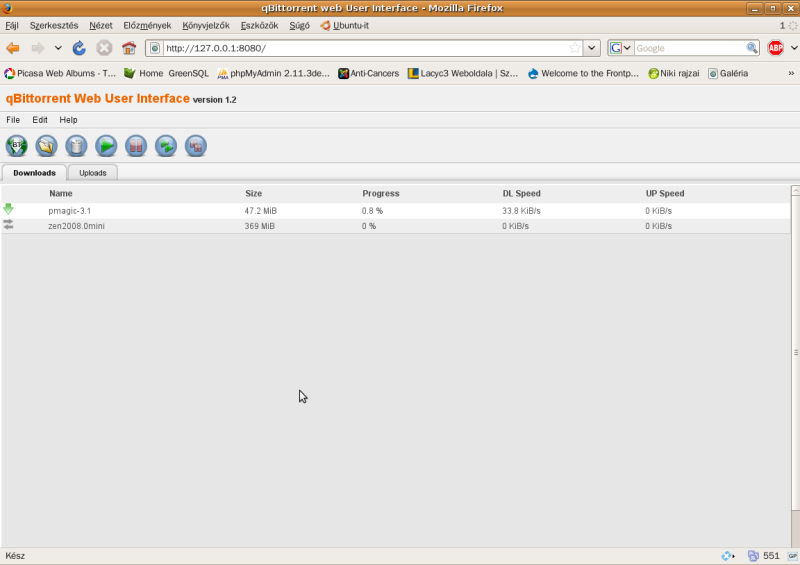The height and width of the screenshot is (565, 800).
Task: Click the search magnifier icon in Google box
Action: coord(752,48)
